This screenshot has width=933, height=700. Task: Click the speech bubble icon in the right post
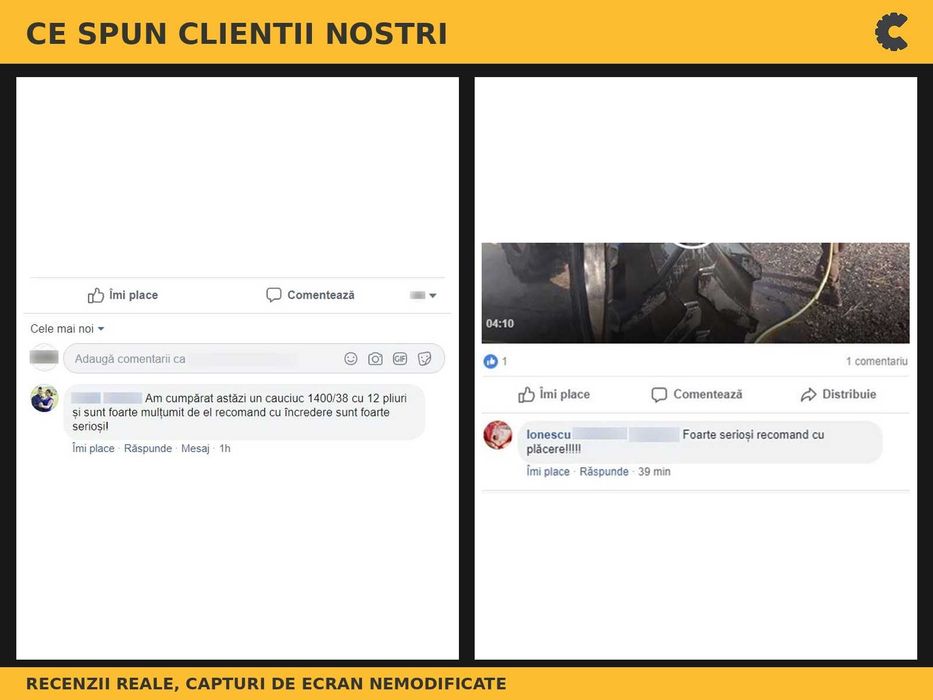pyautogui.click(x=659, y=395)
